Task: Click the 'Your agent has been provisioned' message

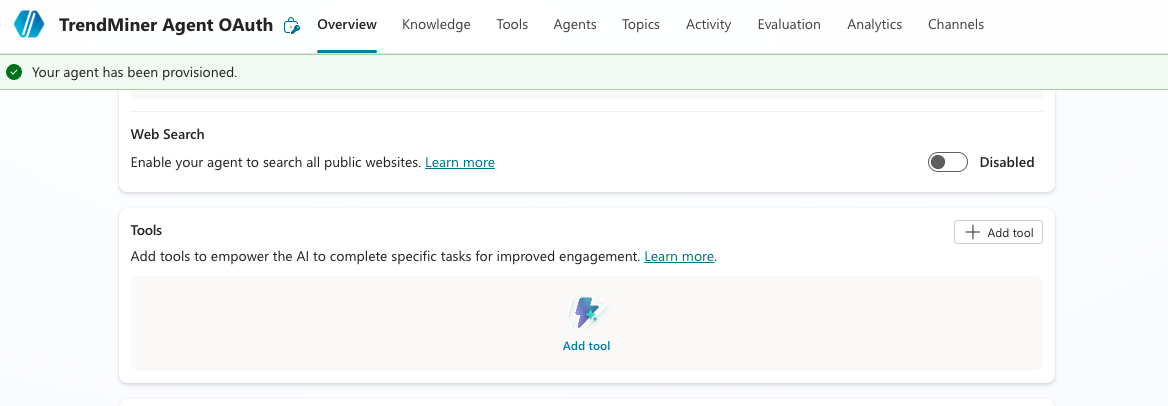Action: 135,72
